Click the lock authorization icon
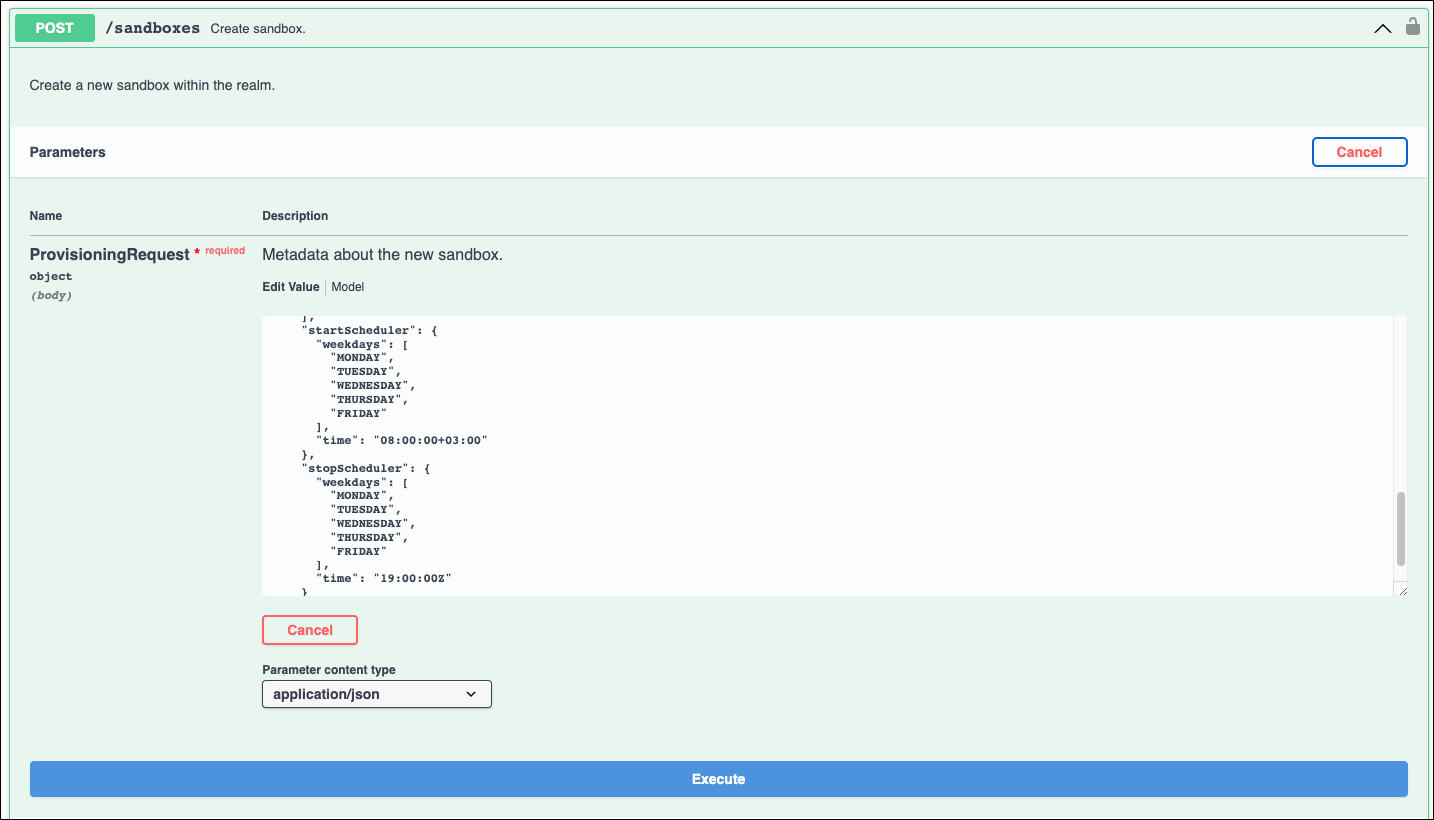This screenshot has height=820, width=1434. 1412,26
